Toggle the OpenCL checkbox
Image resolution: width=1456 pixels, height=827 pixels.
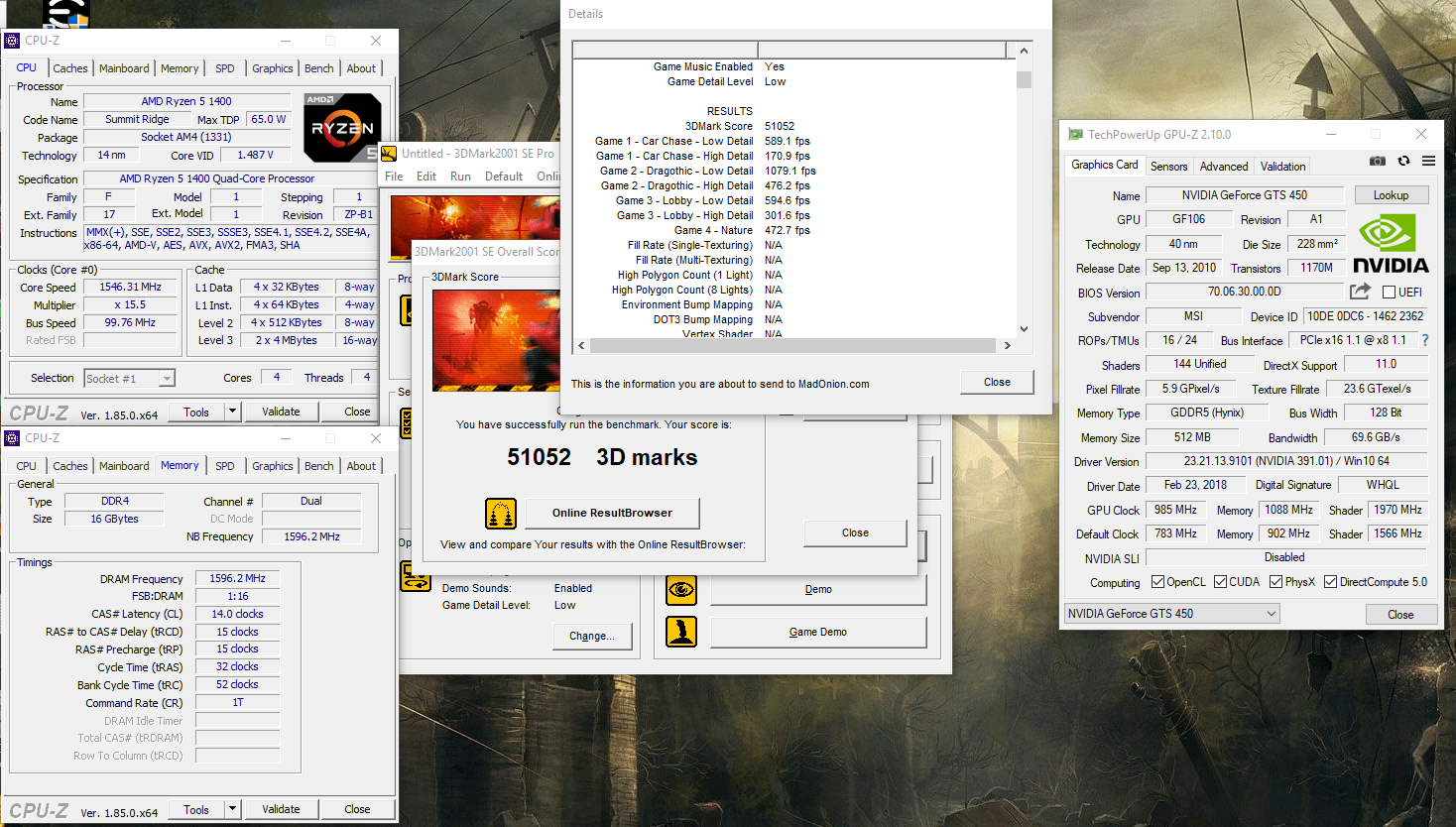point(1157,582)
